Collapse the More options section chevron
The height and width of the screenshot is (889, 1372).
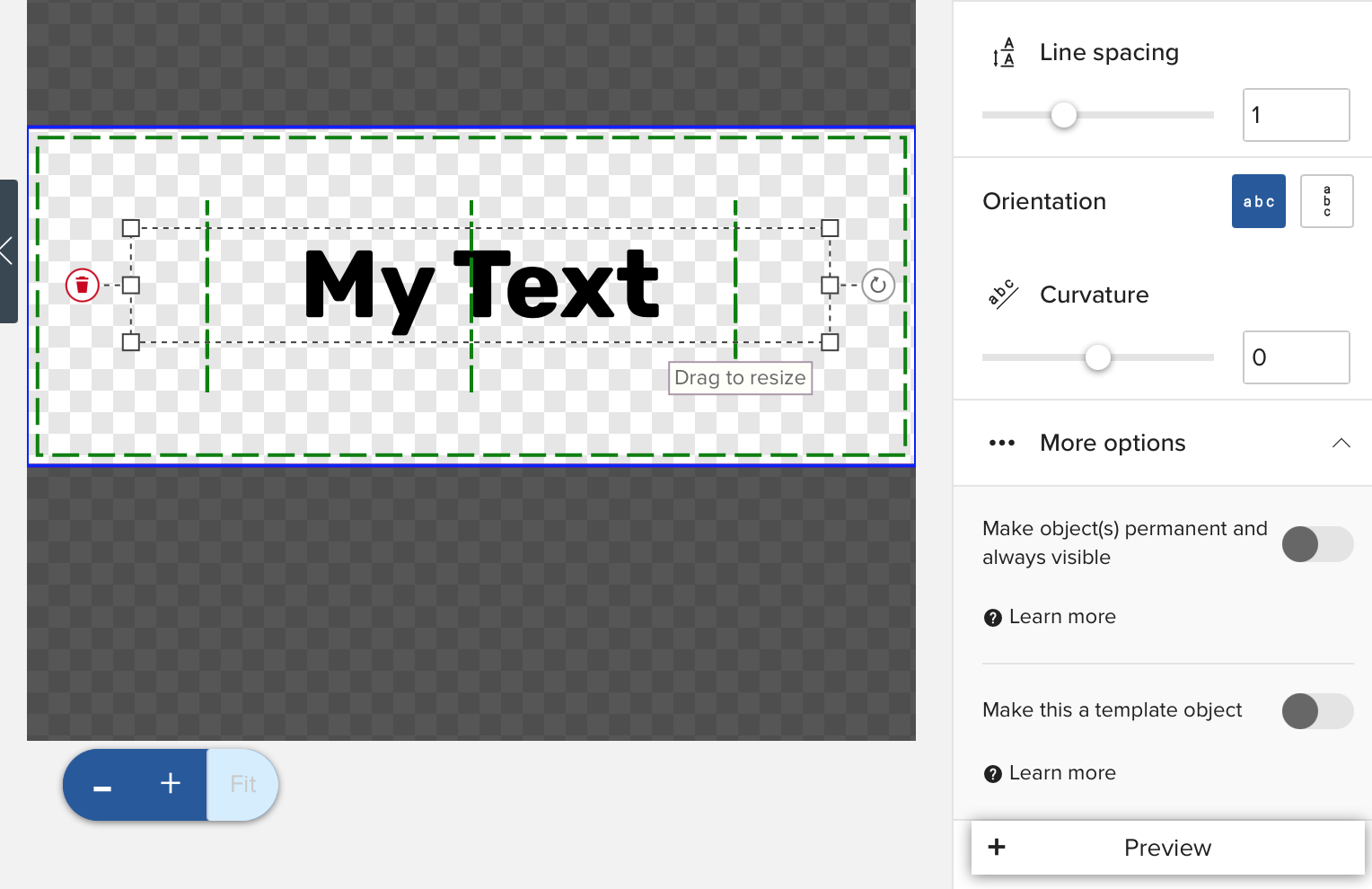(x=1341, y=443)
